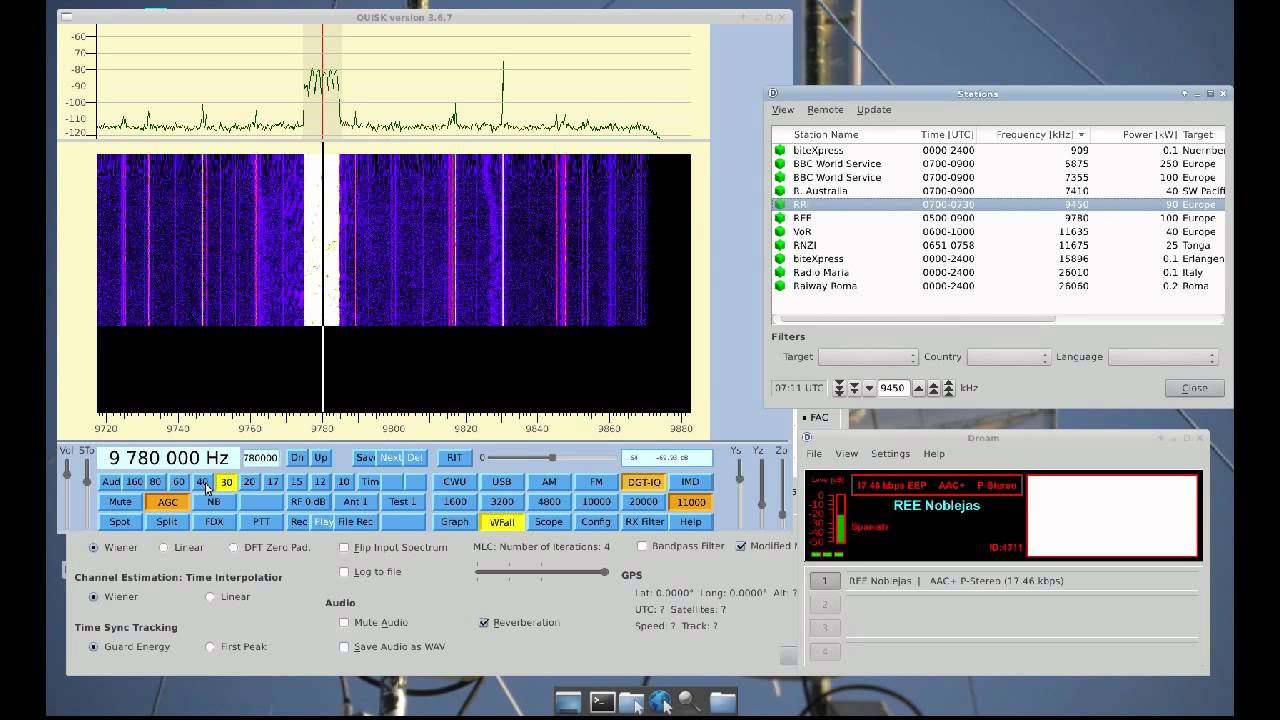This screenshot has width=1280, height=720.
Task: Open the magnifier search icon in dock
Action: tap(690, 702)
